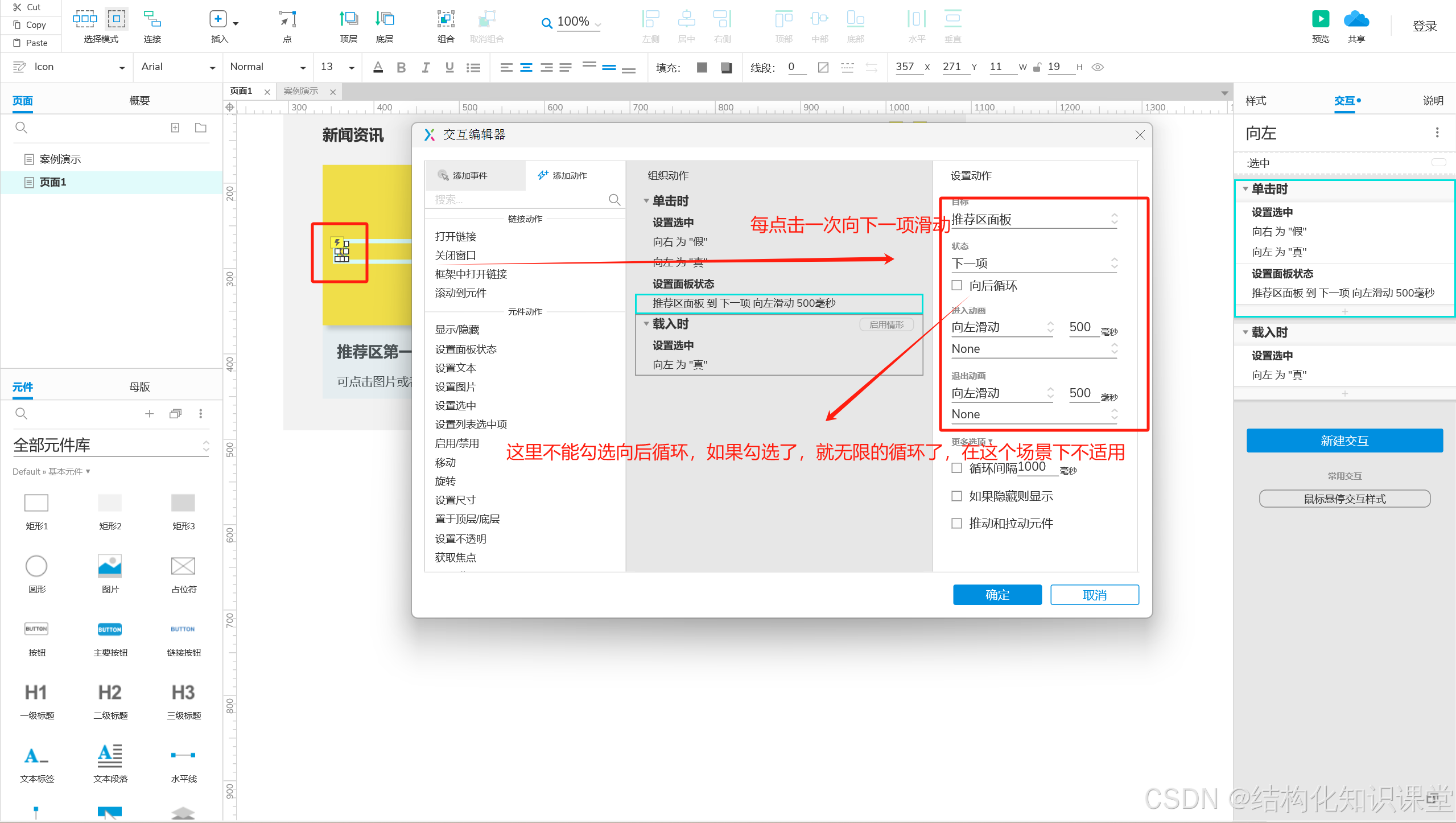Click the line color swatch

[x=823, y=67]
